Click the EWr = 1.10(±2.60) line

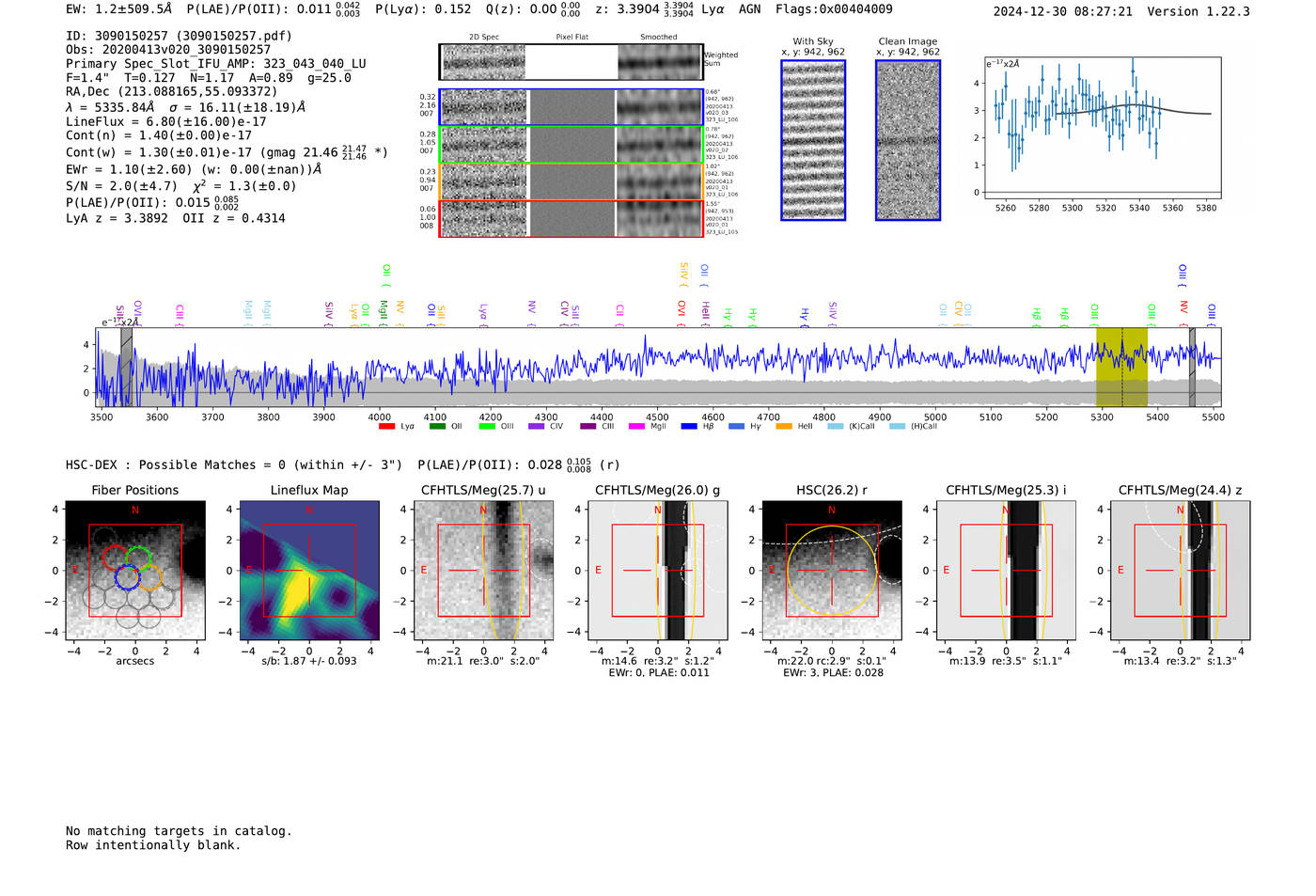pyautogui.click(x=194, y=169)
